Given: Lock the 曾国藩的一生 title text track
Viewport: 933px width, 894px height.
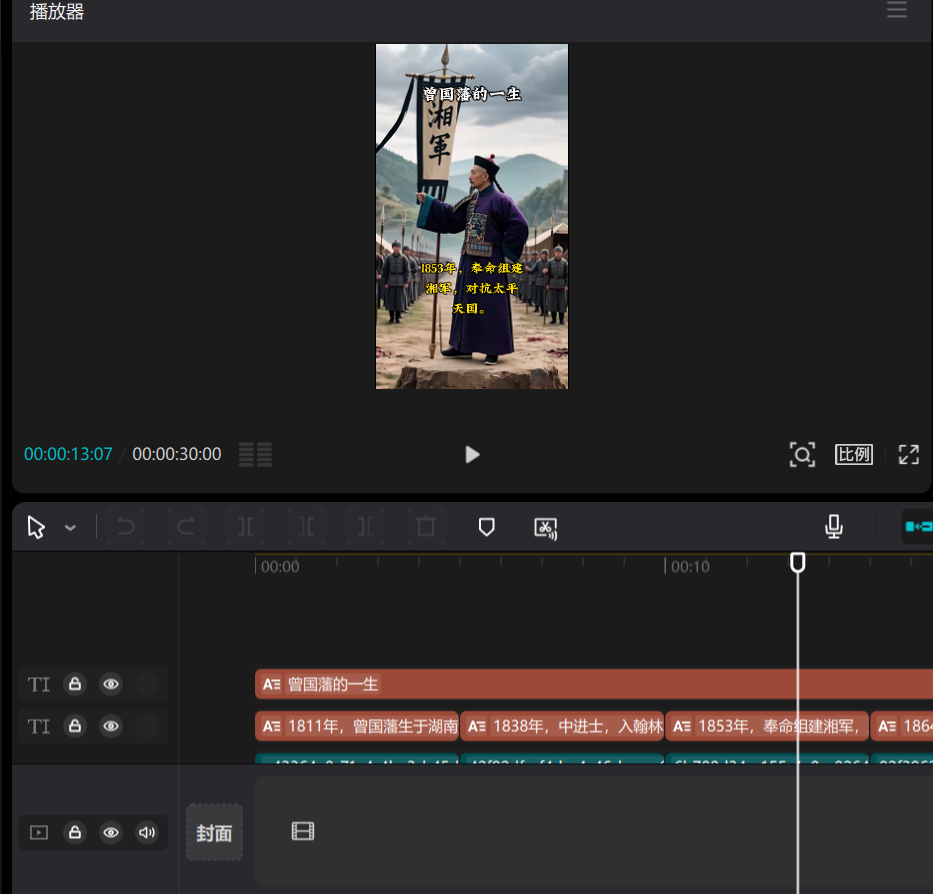Looking at the screenshot, I should click(75, 684).
